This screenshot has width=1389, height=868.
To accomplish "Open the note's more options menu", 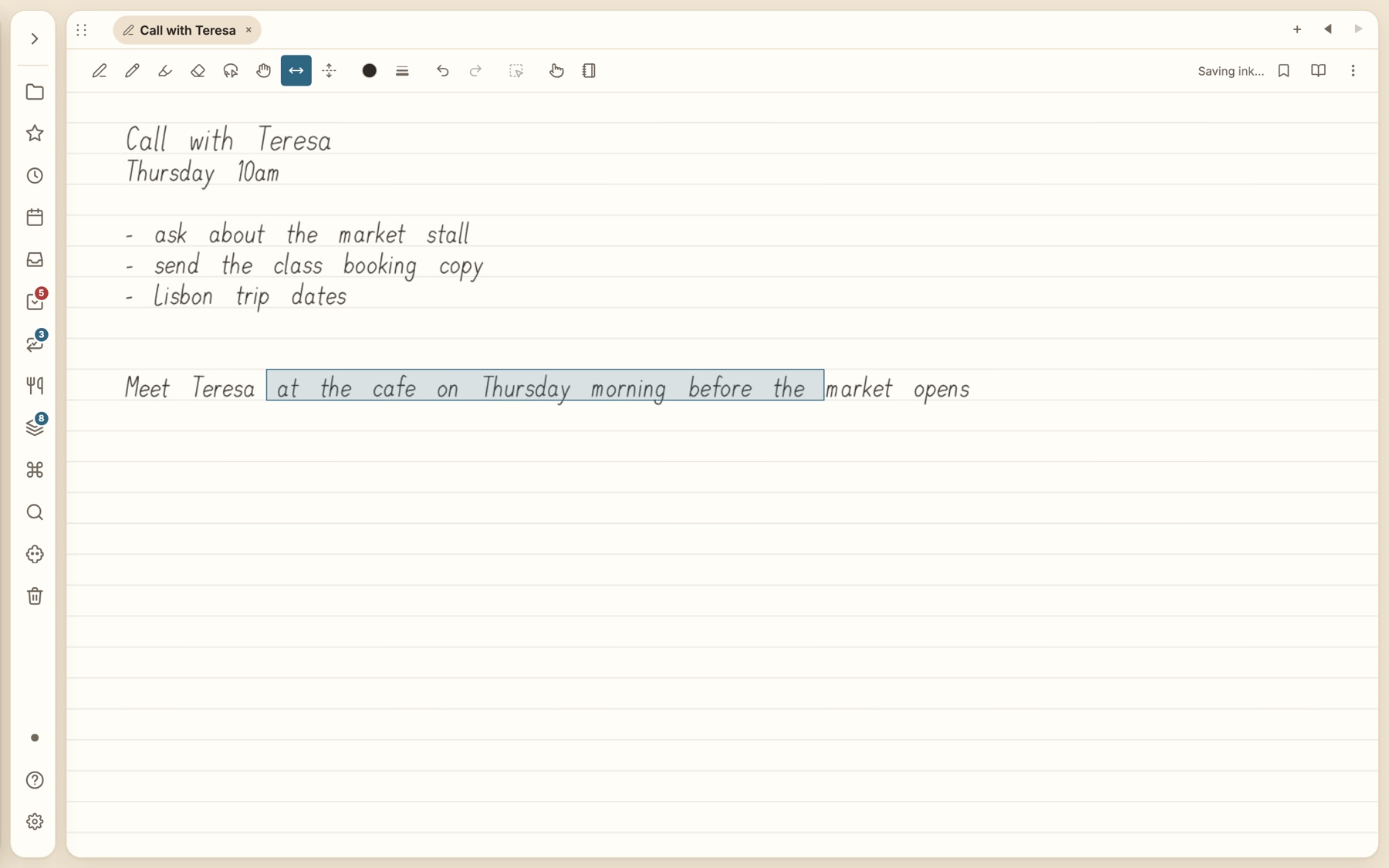I will pos(1353,71).
